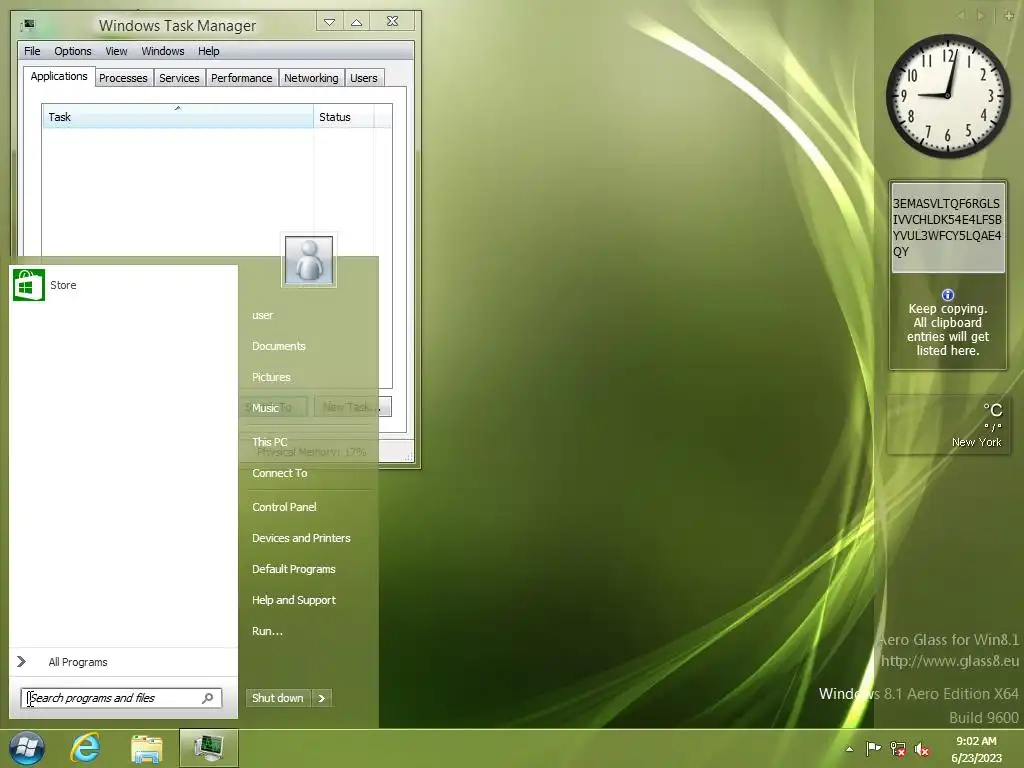
Task: Click the clipboard gadget info icon
Action: [948, 295]
